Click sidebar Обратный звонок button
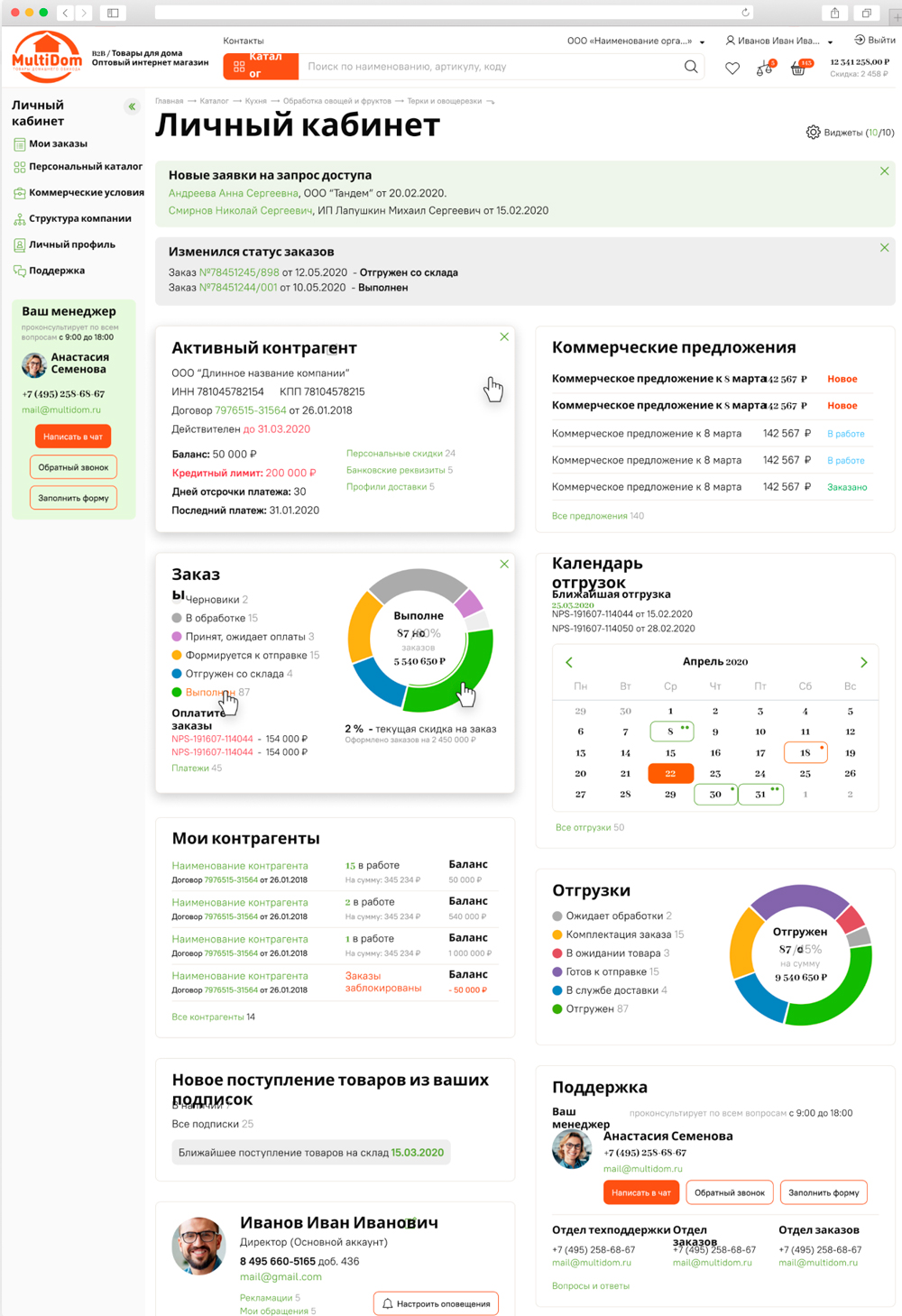Screen dimensions: 902x1316 pyautogui.click(x=73, y=467)
